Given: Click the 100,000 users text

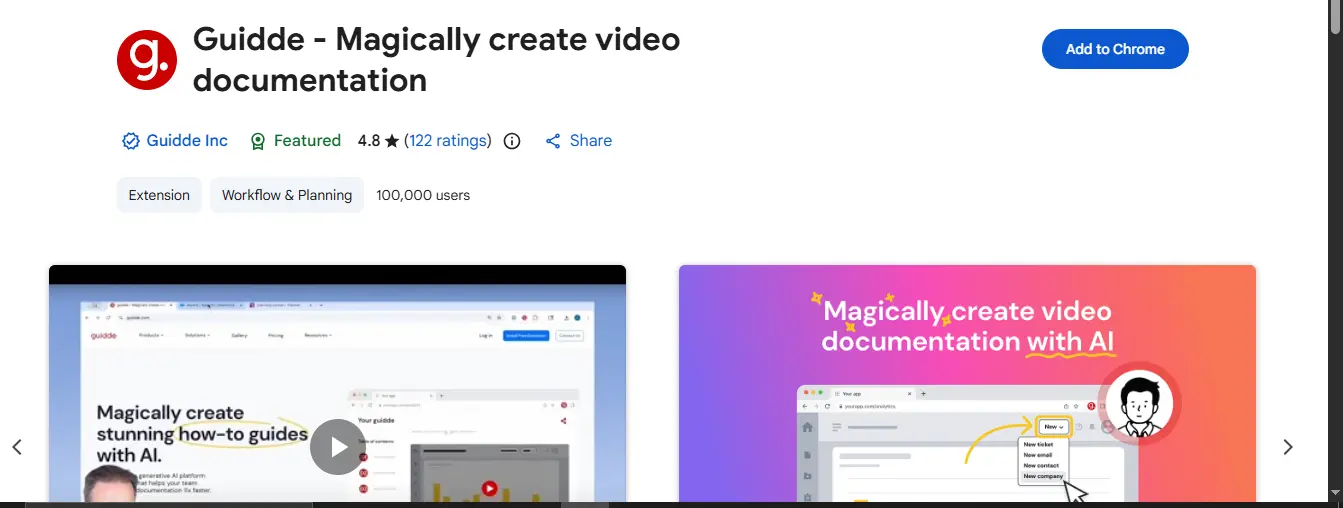Looking at the screenshot, I should click(x=423, y=195).
